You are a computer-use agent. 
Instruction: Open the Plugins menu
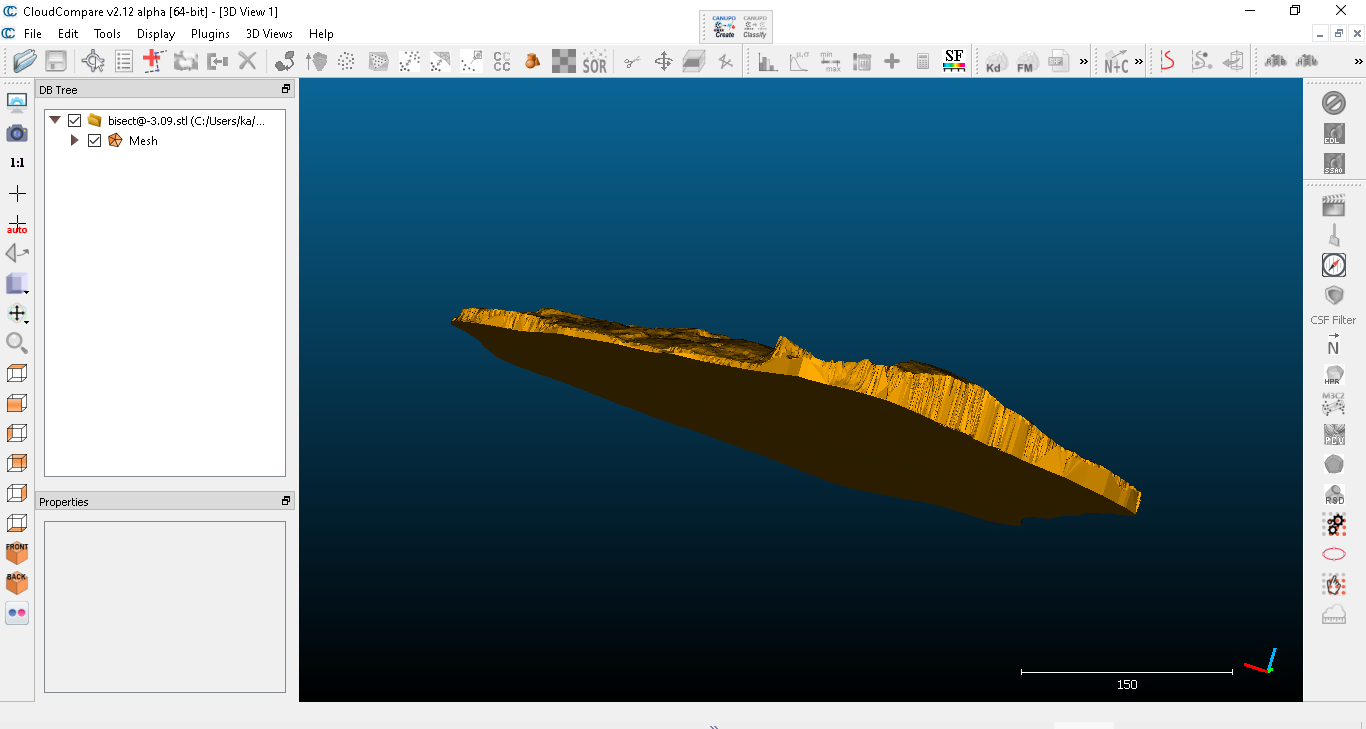[210, 34]
